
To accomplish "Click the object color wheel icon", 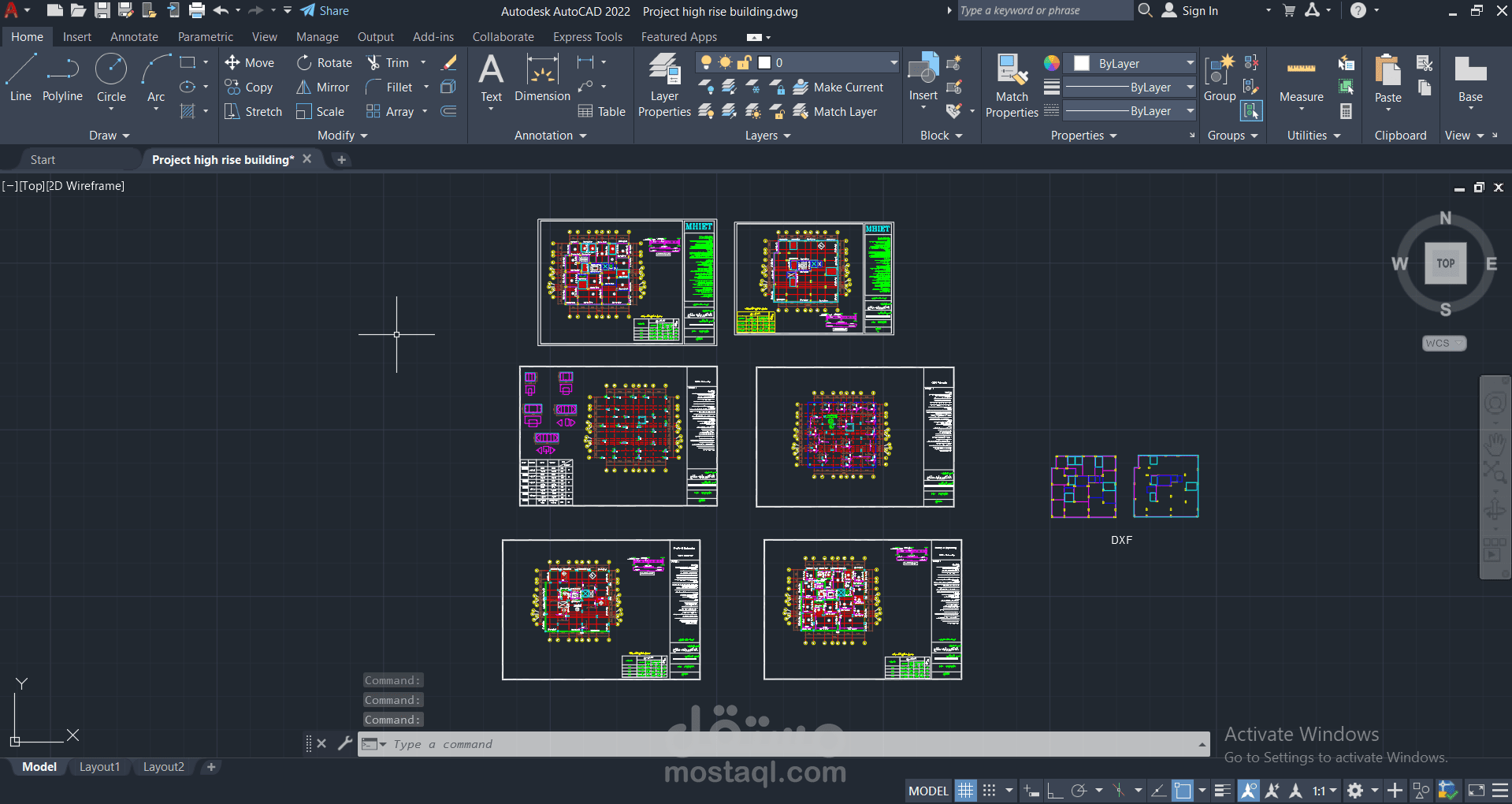I will (x=1051, y=62).
